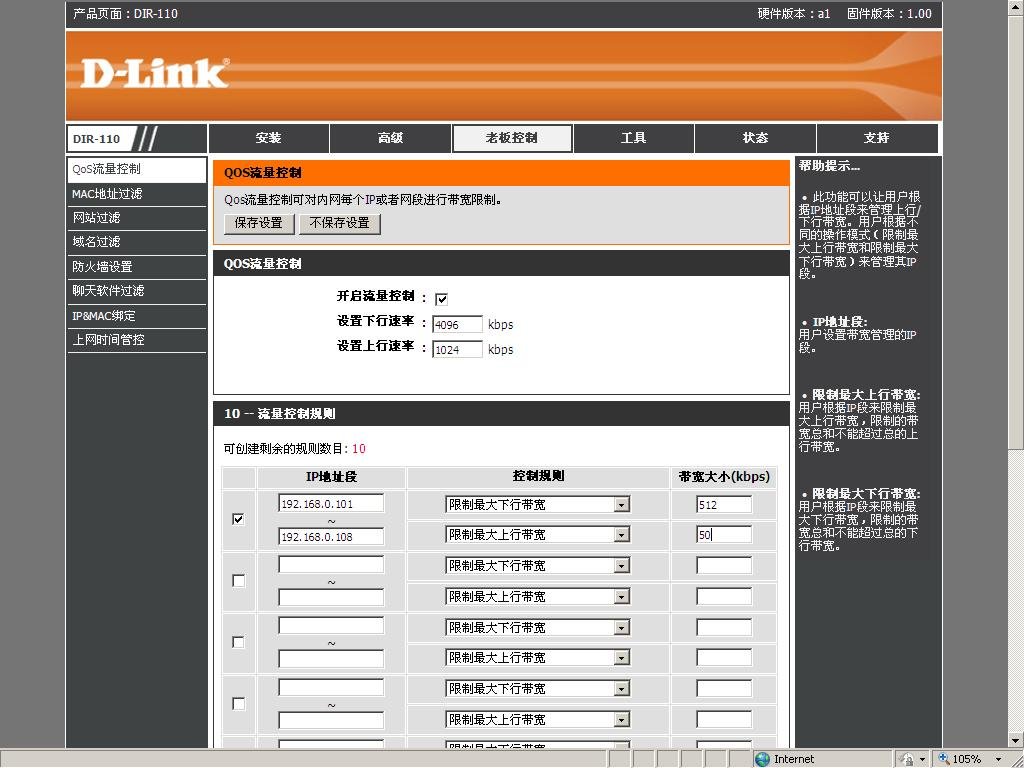Enable the second QoS rule checkbox

coord(237,580)
